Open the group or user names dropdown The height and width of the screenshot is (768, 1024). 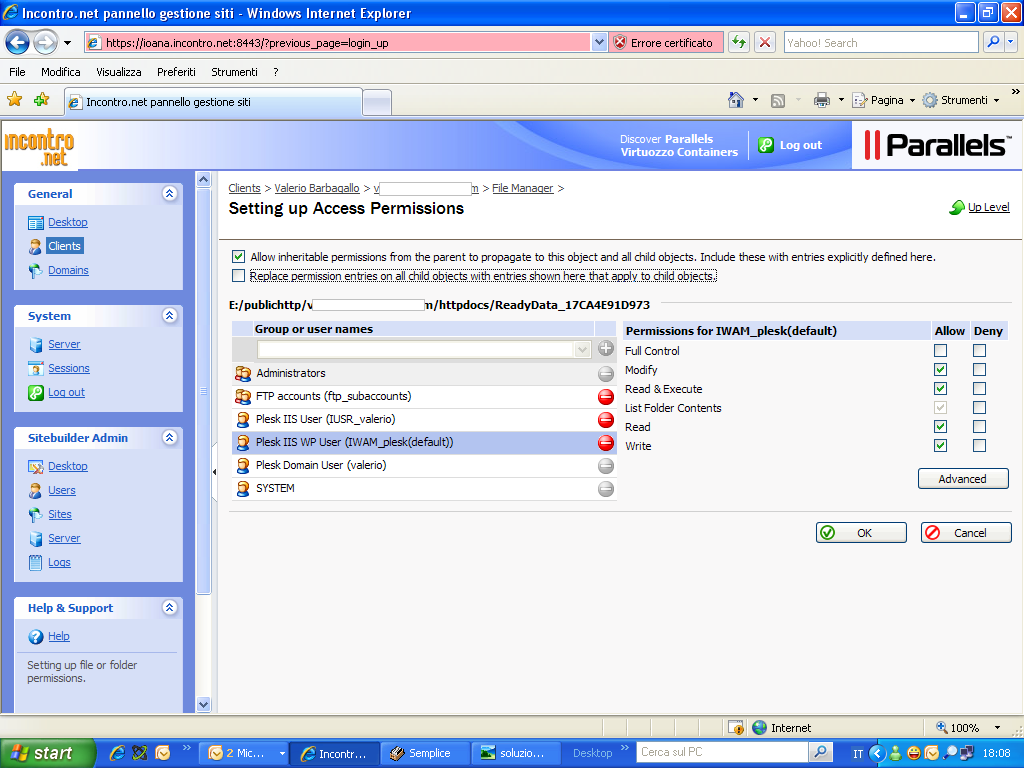582,349
